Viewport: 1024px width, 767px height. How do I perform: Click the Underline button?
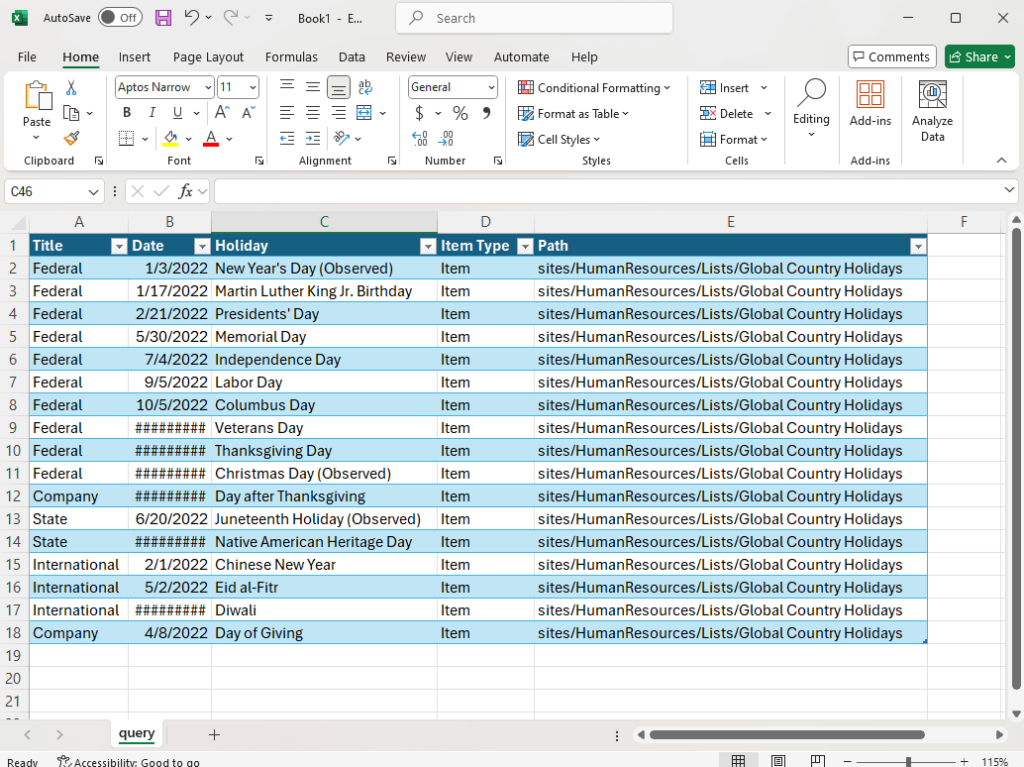pos(177,112)
